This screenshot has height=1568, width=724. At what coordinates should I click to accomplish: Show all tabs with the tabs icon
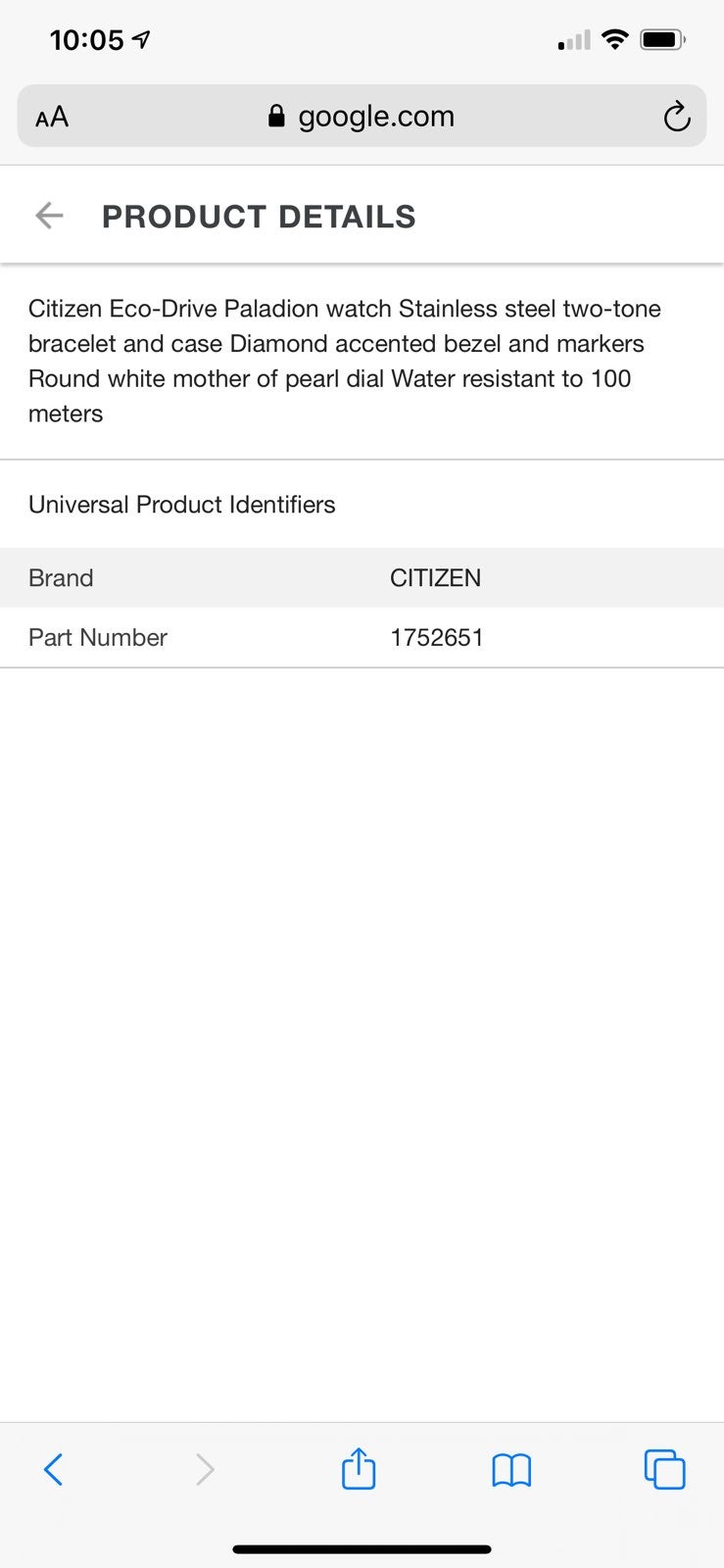664,1469
